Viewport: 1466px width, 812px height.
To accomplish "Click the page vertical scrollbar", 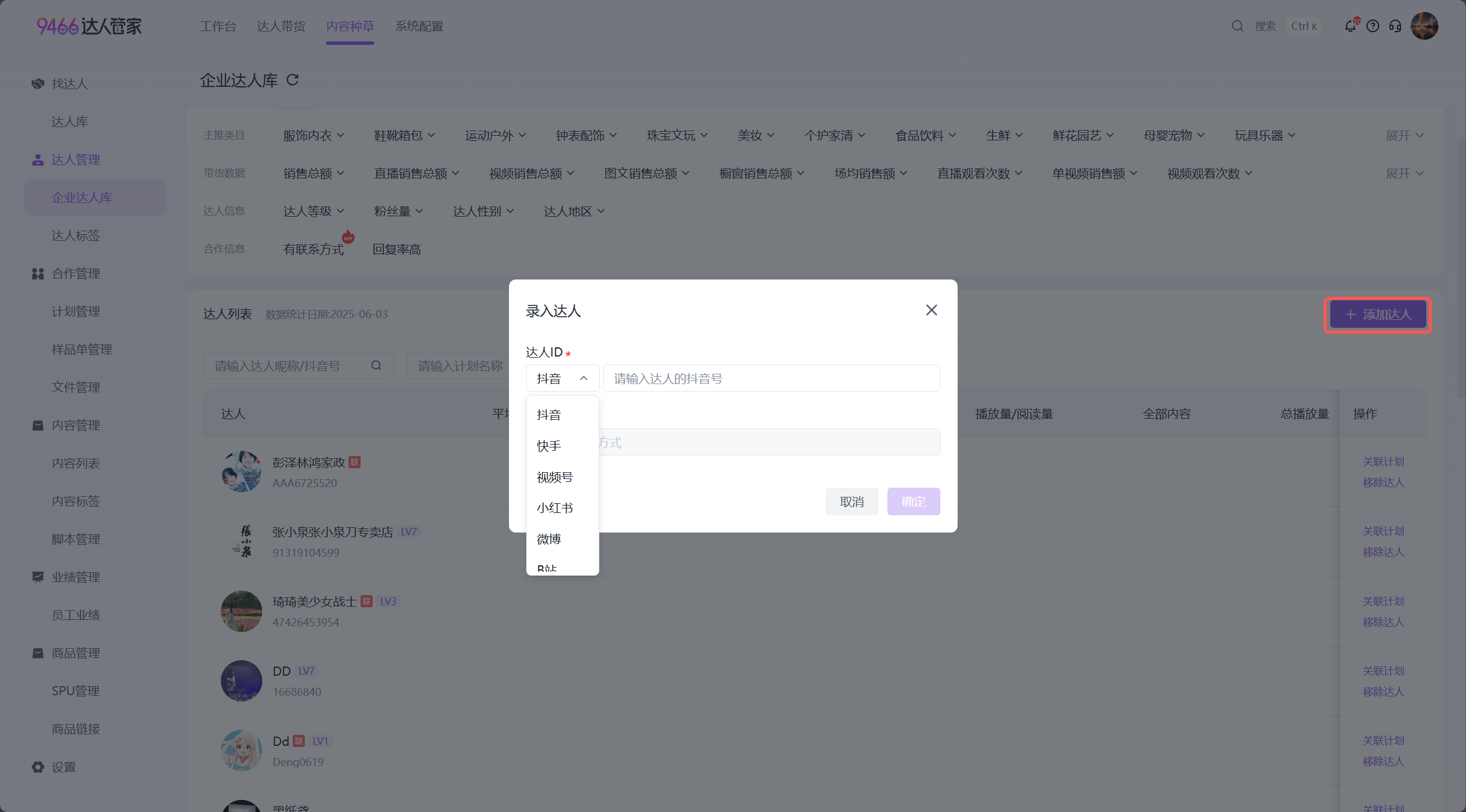I will (1460, 268).
